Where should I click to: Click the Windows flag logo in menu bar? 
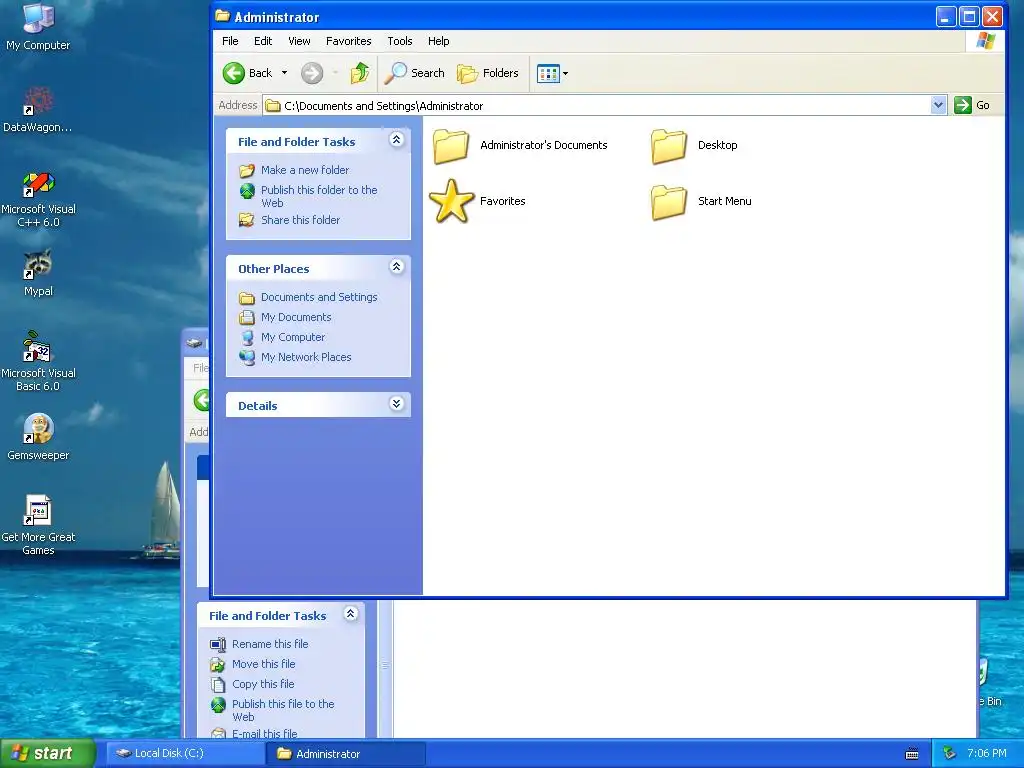(x=985, y=40)
